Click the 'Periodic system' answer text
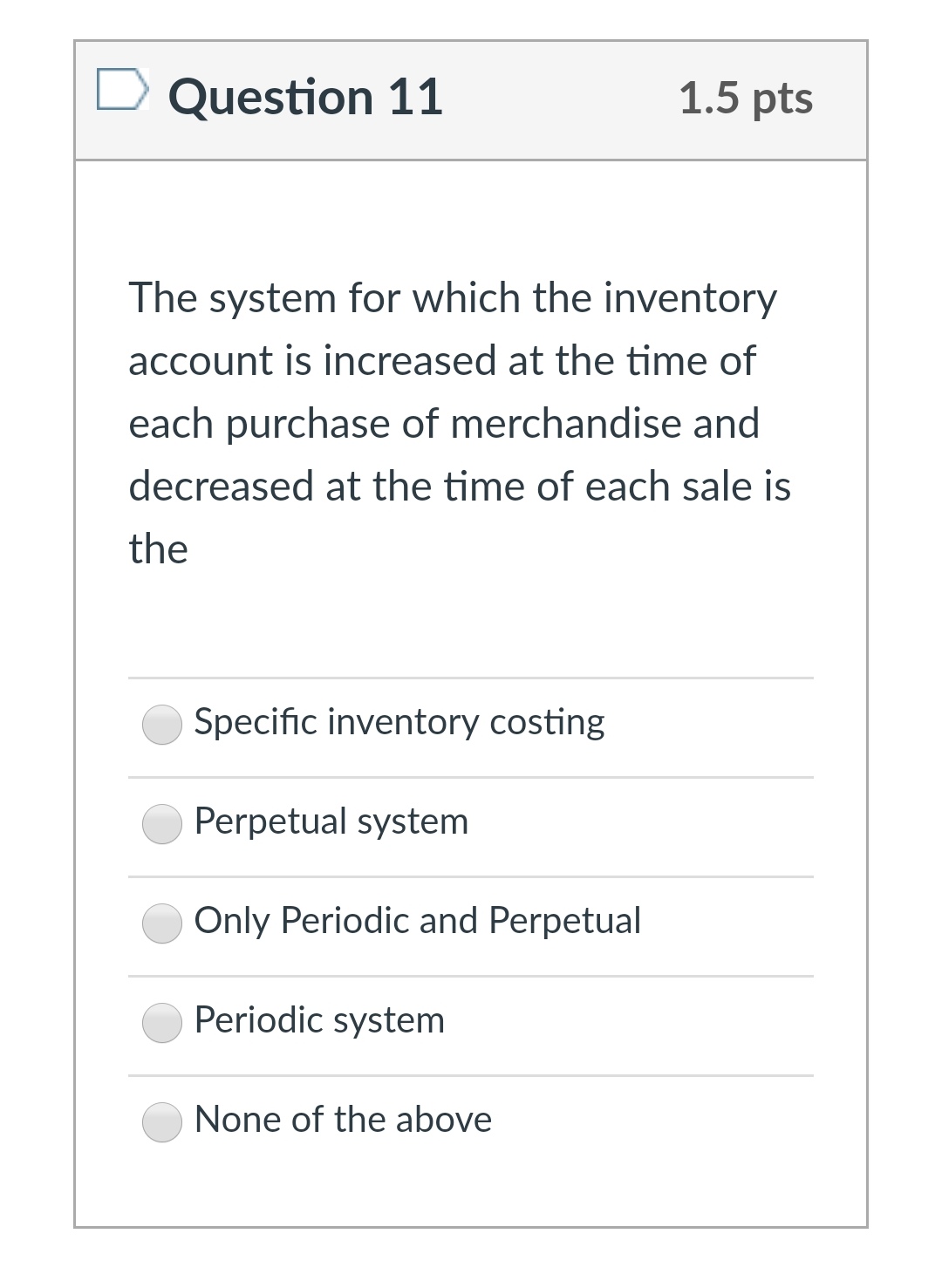Image resolution: width=942 pixels, height=1288 pixels. coord(319,1019)
